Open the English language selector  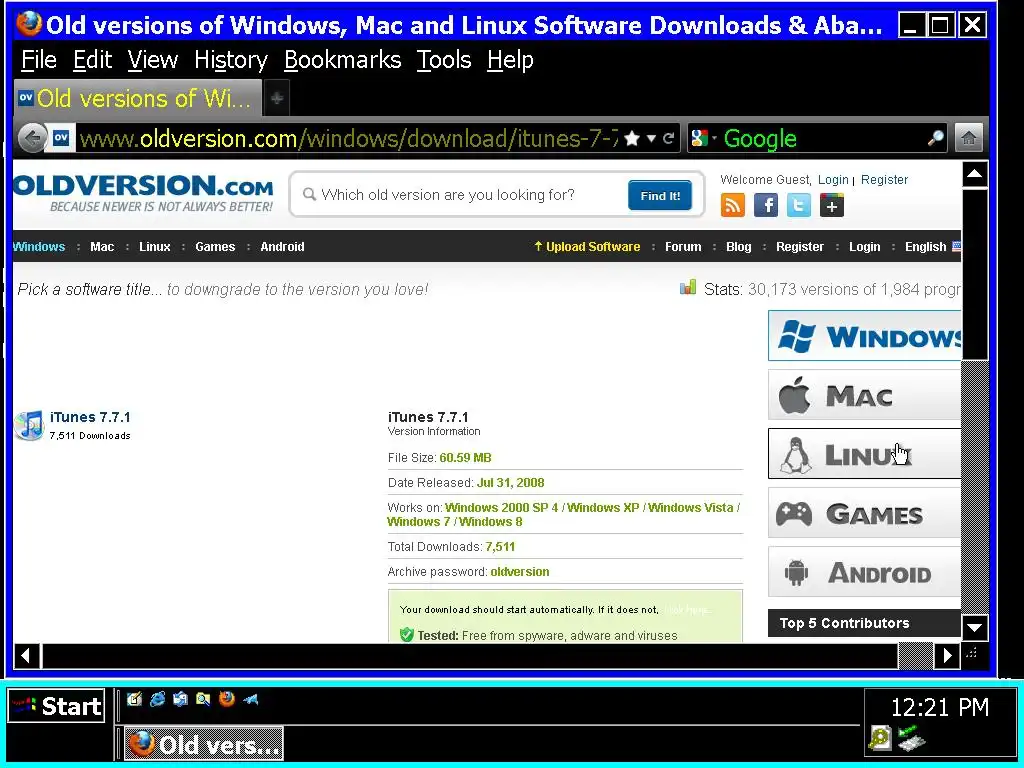(932, 246)
